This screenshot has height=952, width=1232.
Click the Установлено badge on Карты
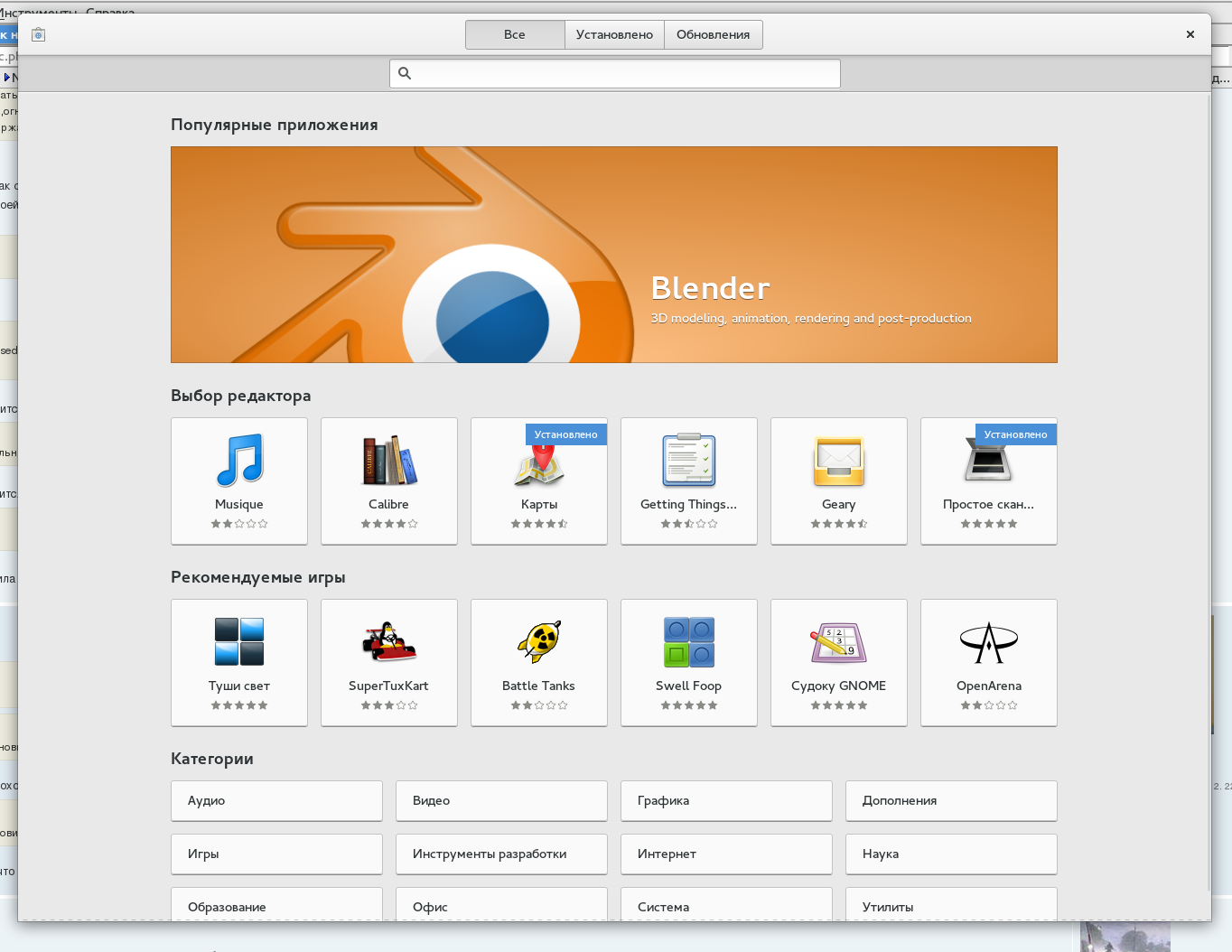(566, 434)
